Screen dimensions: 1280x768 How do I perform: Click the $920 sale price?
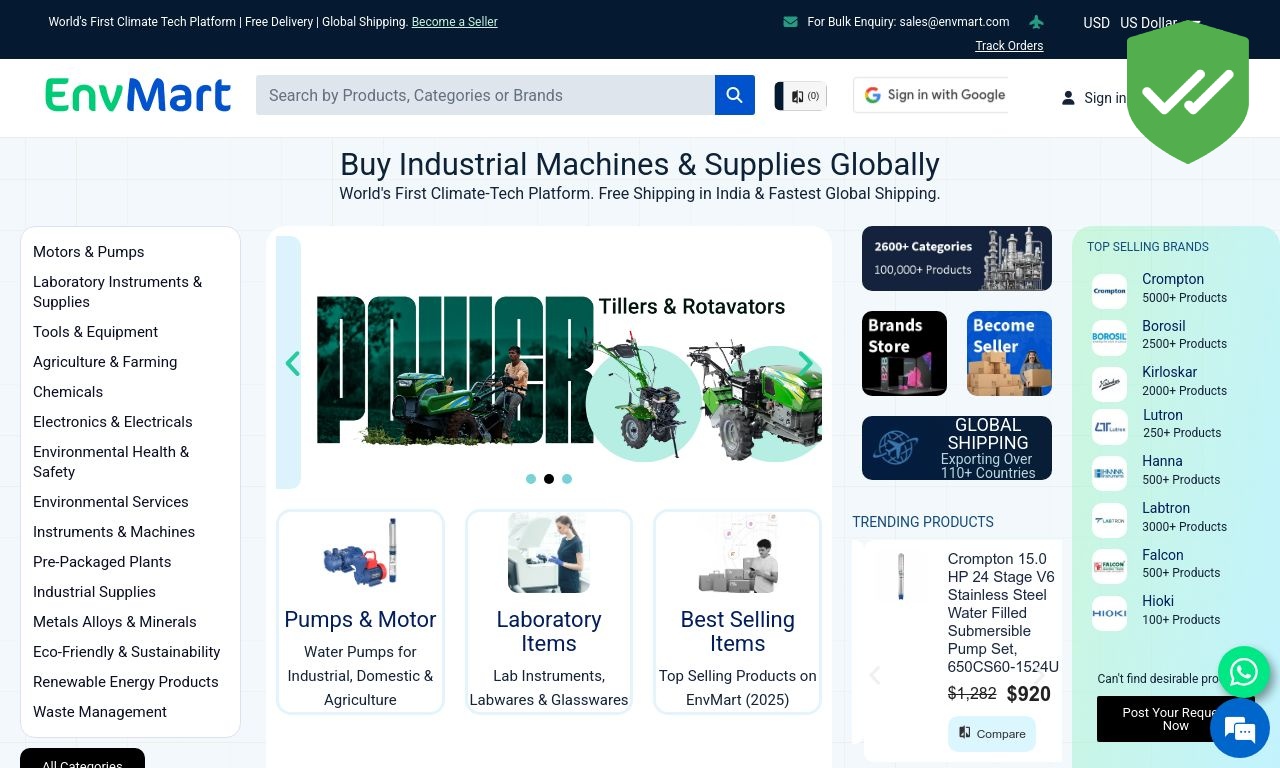tap(1028, 694)
